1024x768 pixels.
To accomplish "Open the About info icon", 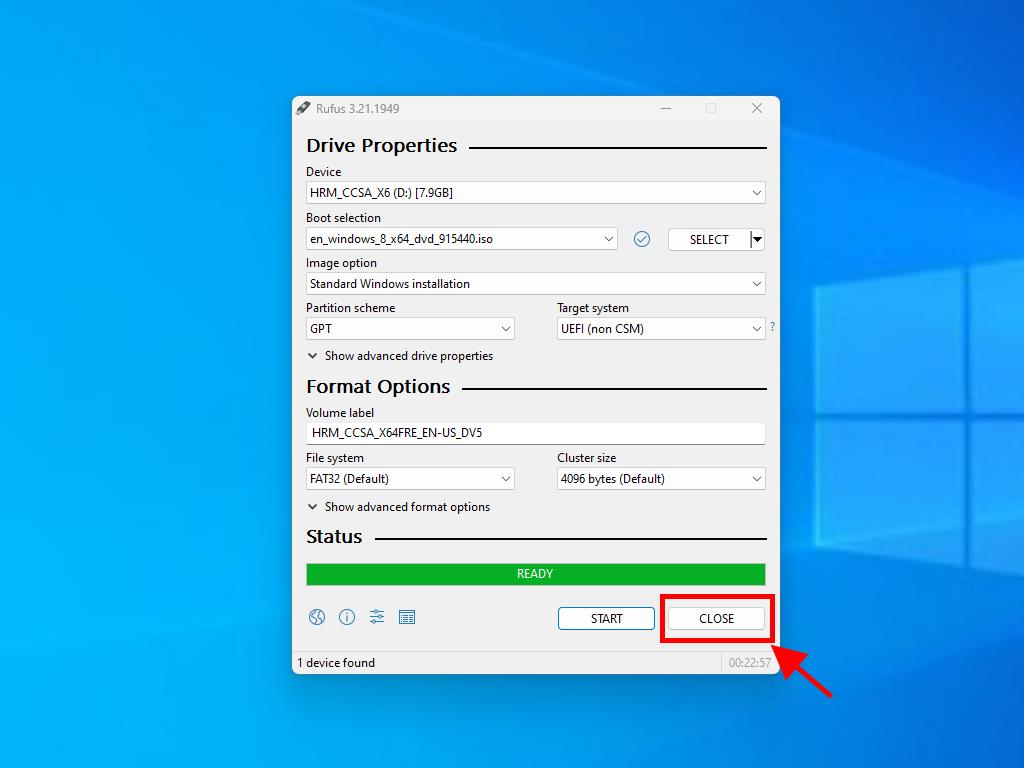I will [347, 617].
